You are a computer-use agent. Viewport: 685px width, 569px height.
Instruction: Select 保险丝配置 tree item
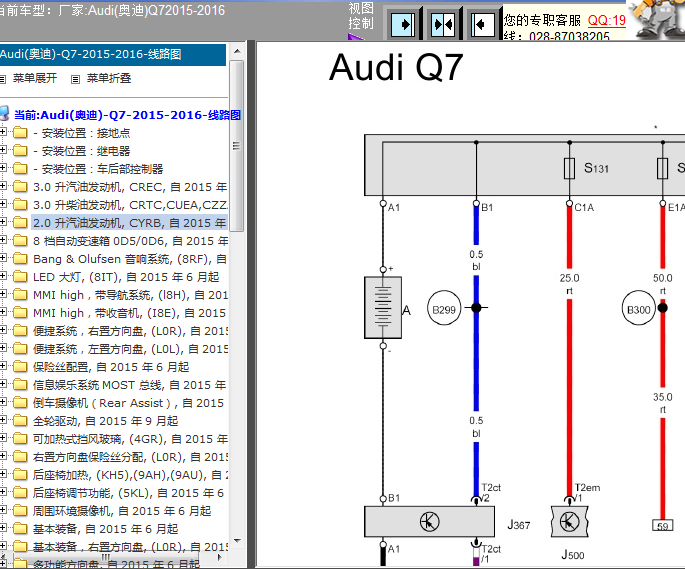tap(111, 367)
